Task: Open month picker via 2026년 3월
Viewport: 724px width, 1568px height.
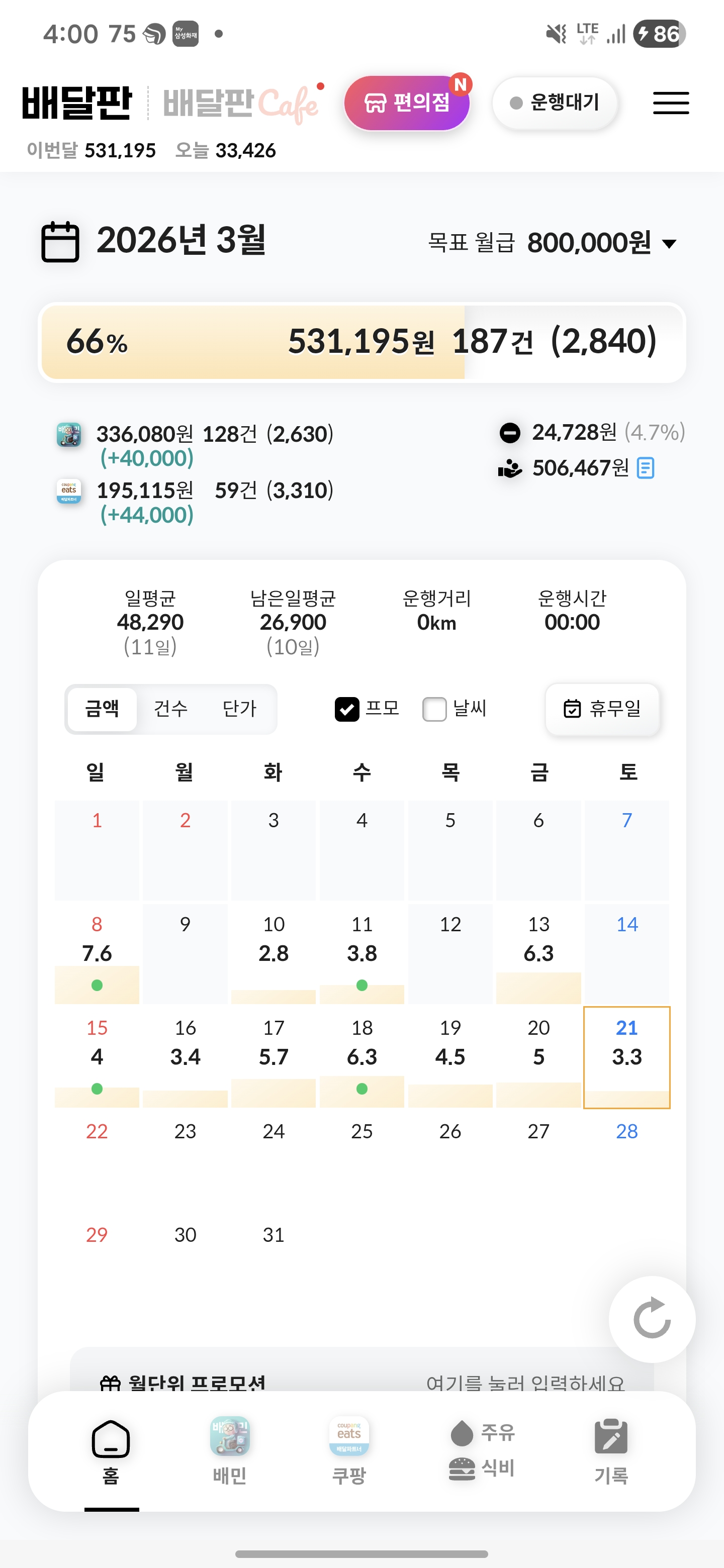Action: pyautogui.click(x=181, y=240)
